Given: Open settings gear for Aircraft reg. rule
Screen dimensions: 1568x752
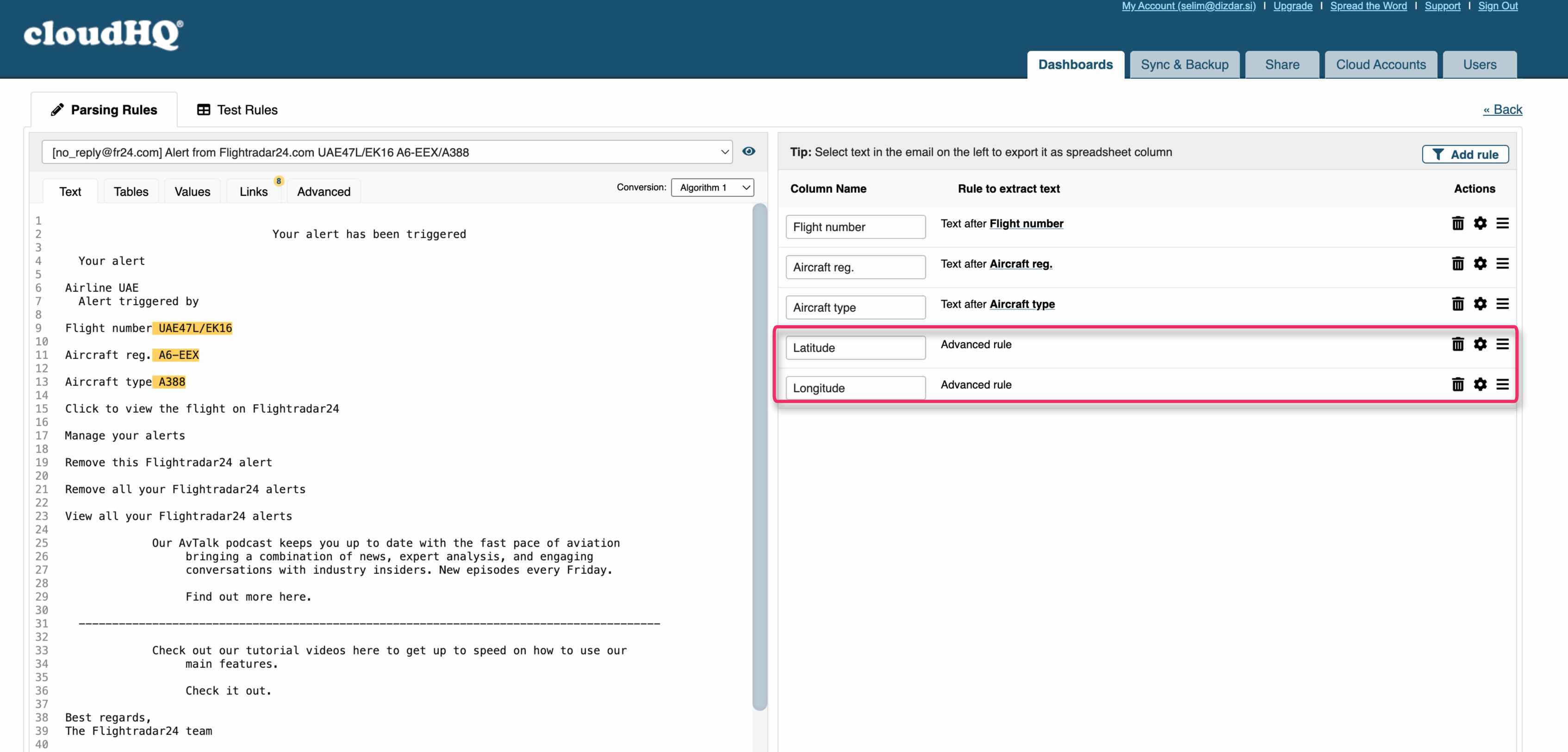Looking at the screenshot, I should tap(1480, 263).
